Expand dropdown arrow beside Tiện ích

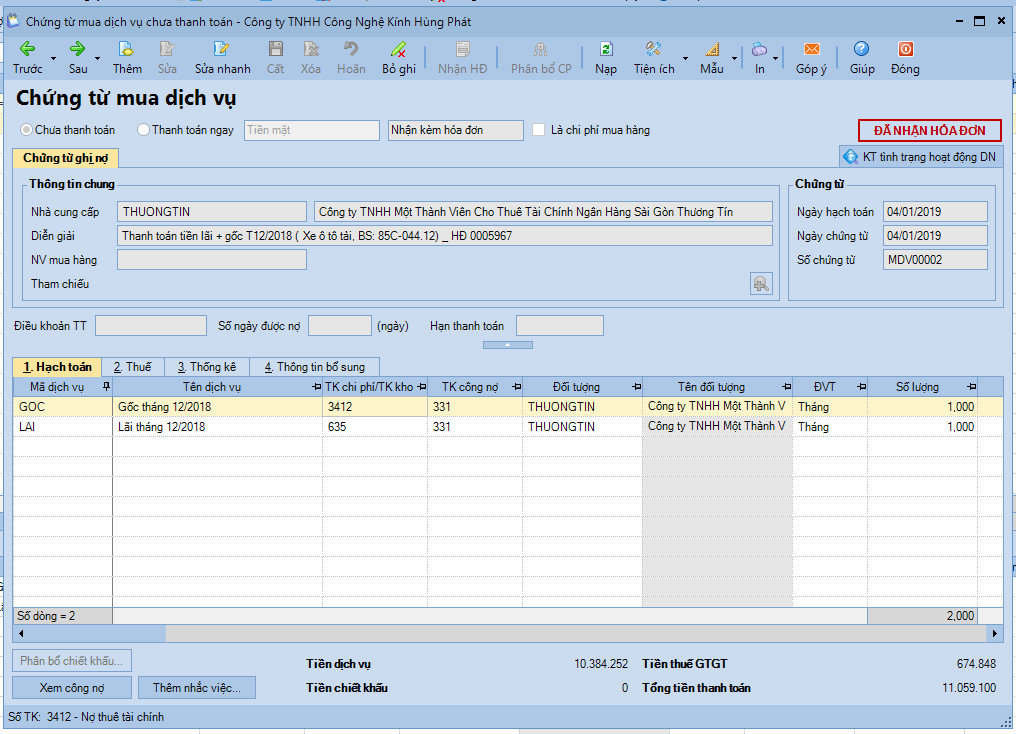point(685,58)
